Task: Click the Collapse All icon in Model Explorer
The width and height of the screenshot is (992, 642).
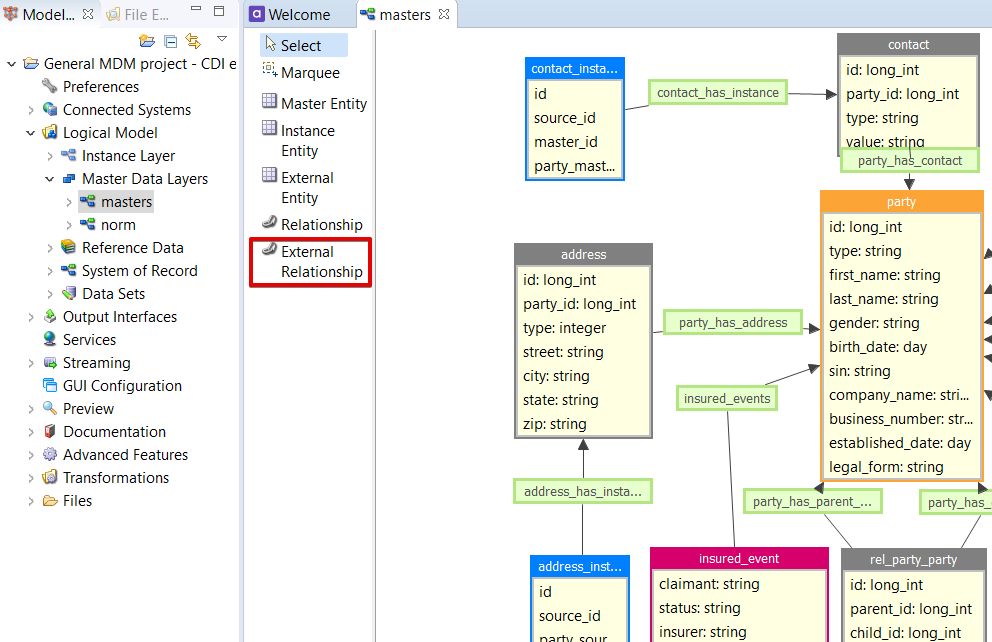Action: pos(170,41)
